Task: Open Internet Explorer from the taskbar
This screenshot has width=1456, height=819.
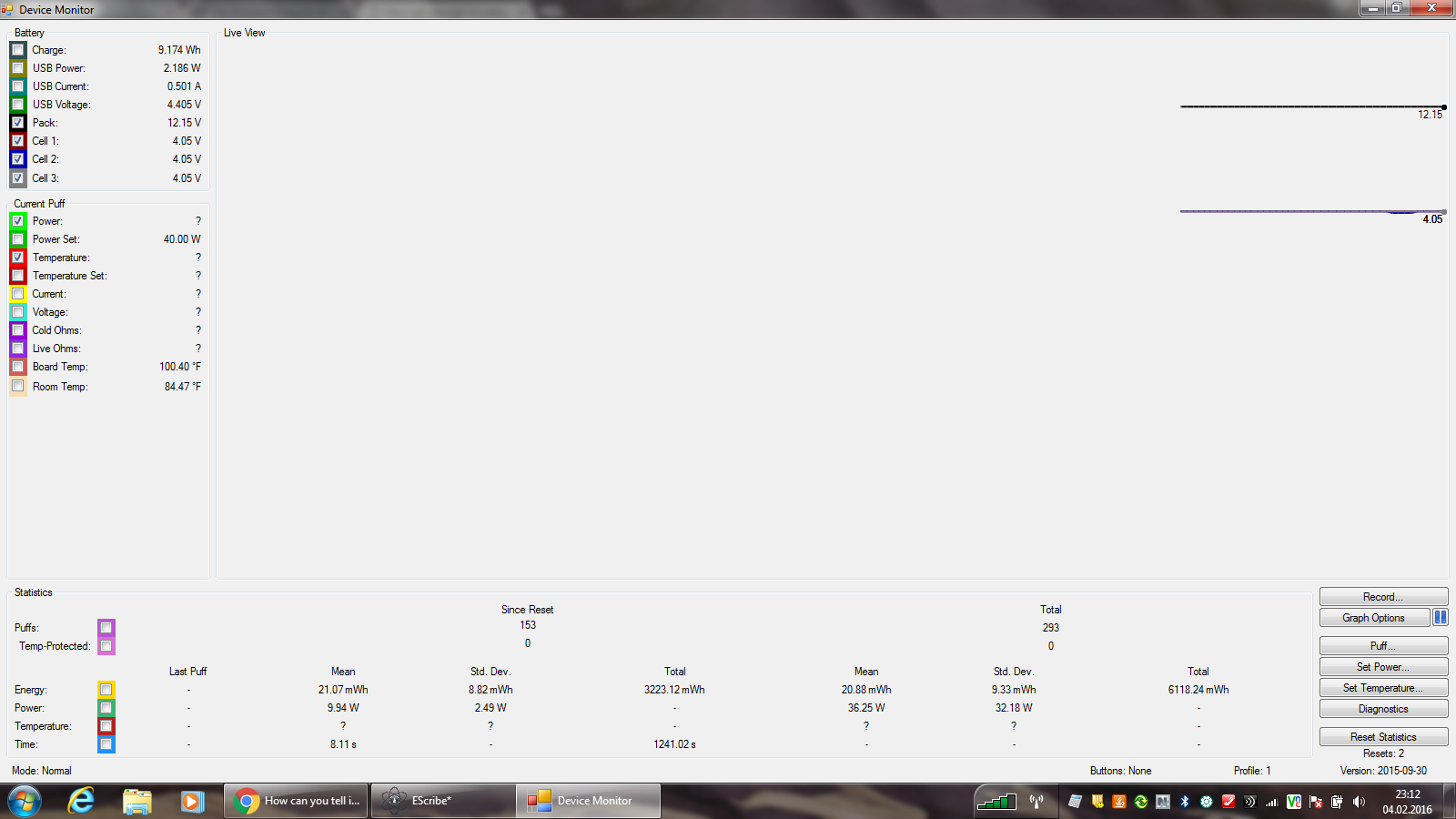Action: pyautogui.click(x=81, y=801)
